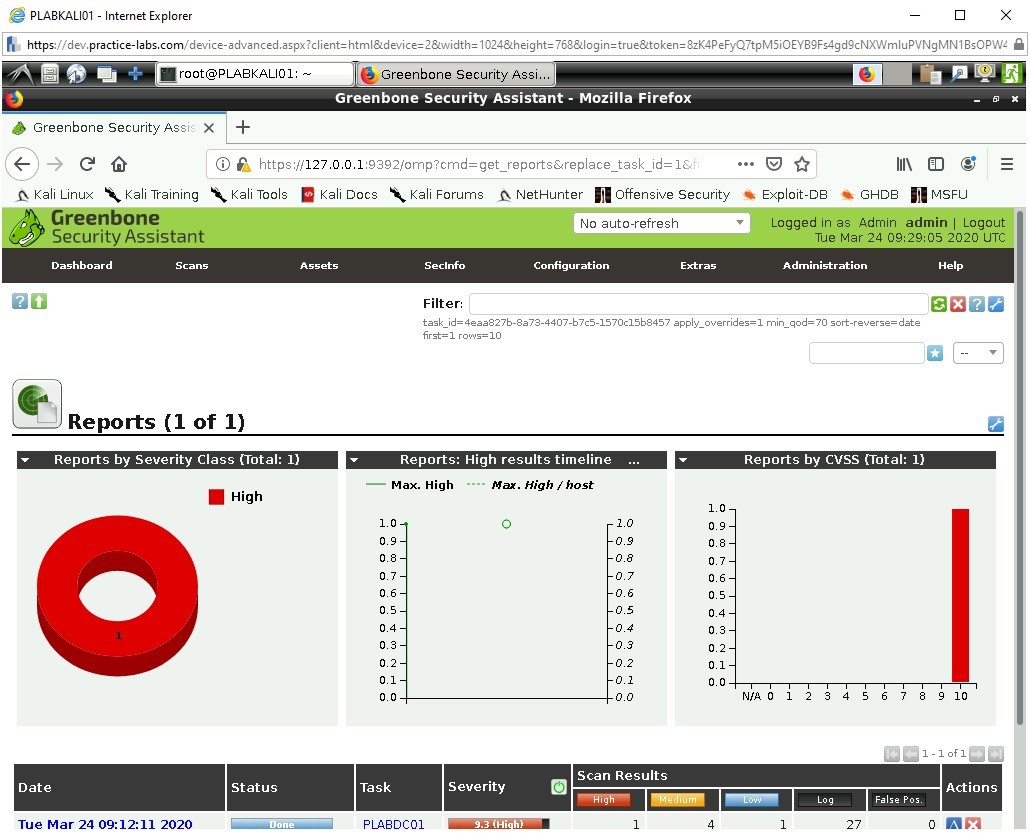Open report delta comparison icon in Actions
The image size is (1030, 833).
[x=954, y=823]
